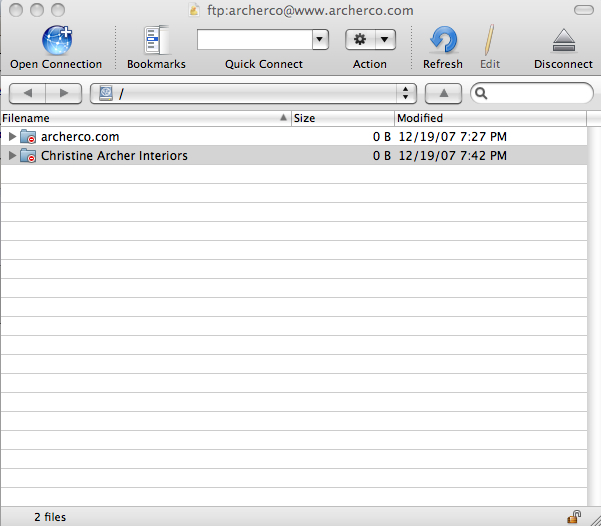Select the Christine Archer Interiors row
The width and height of the screenshot is (601, 526).
pyautogui.click(x=294, y=155)
